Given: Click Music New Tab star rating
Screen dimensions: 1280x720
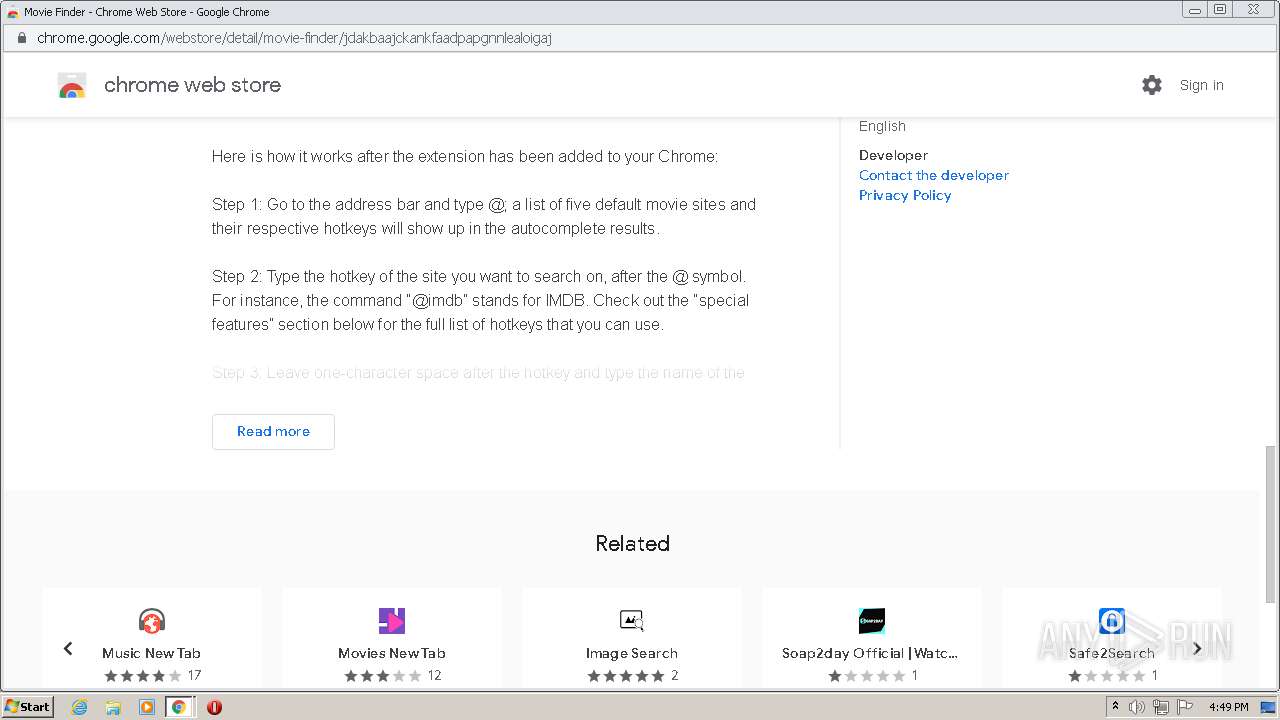Looking at the screenshot, I should tap(143, 676).
